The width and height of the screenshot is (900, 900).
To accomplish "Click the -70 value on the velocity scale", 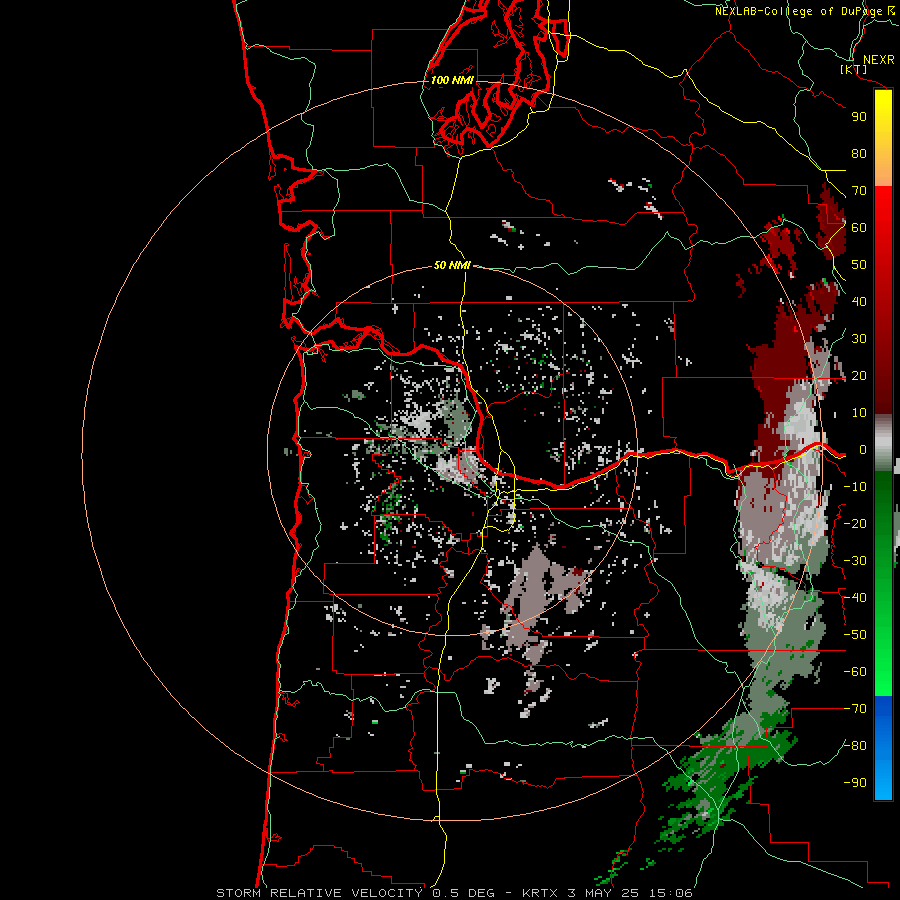I will (855, 709).
